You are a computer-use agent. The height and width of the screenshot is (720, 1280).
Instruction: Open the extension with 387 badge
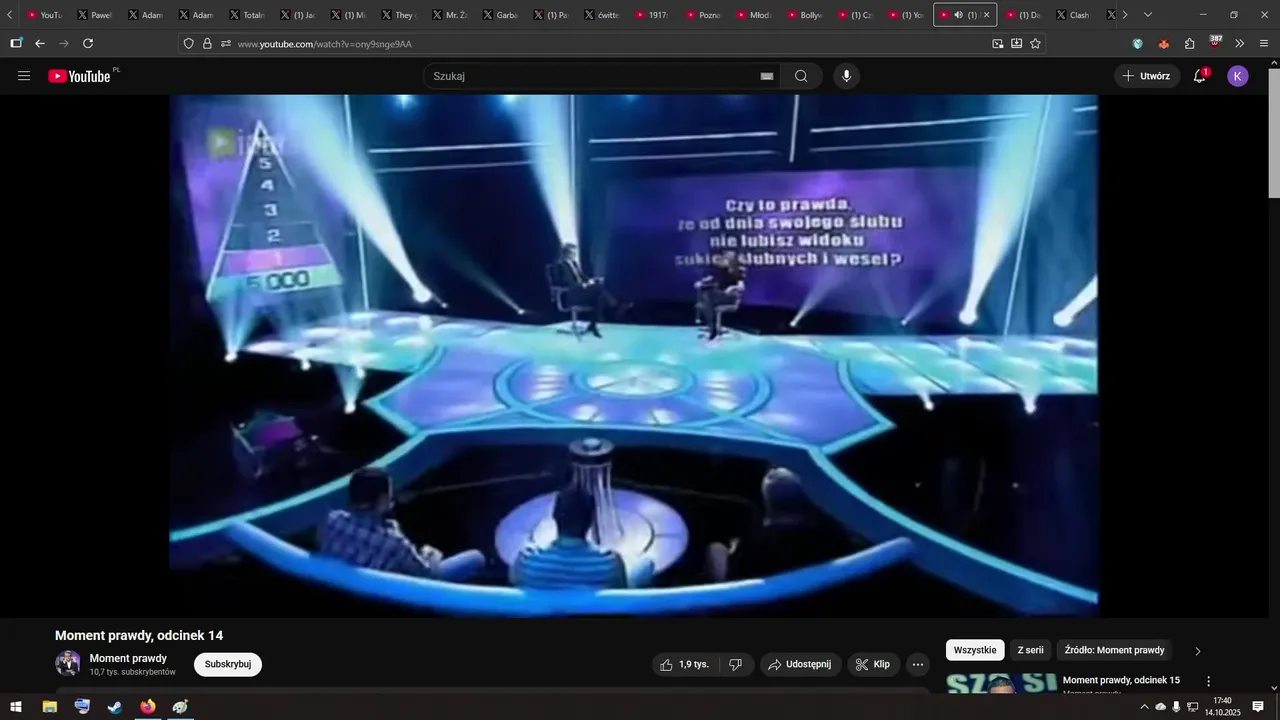click(1215, 42)
